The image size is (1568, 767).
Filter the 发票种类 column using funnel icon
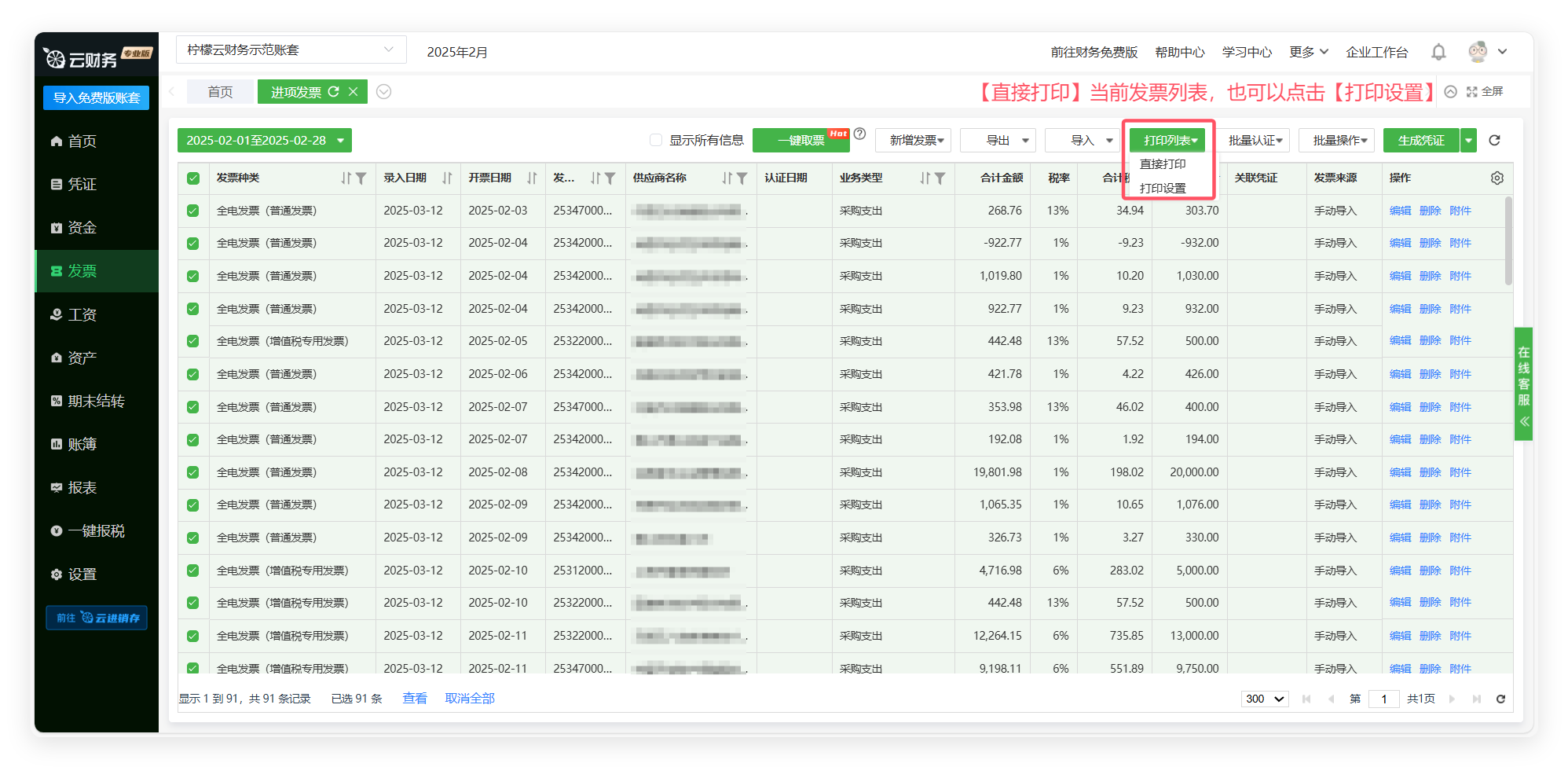tap(361, 178)
